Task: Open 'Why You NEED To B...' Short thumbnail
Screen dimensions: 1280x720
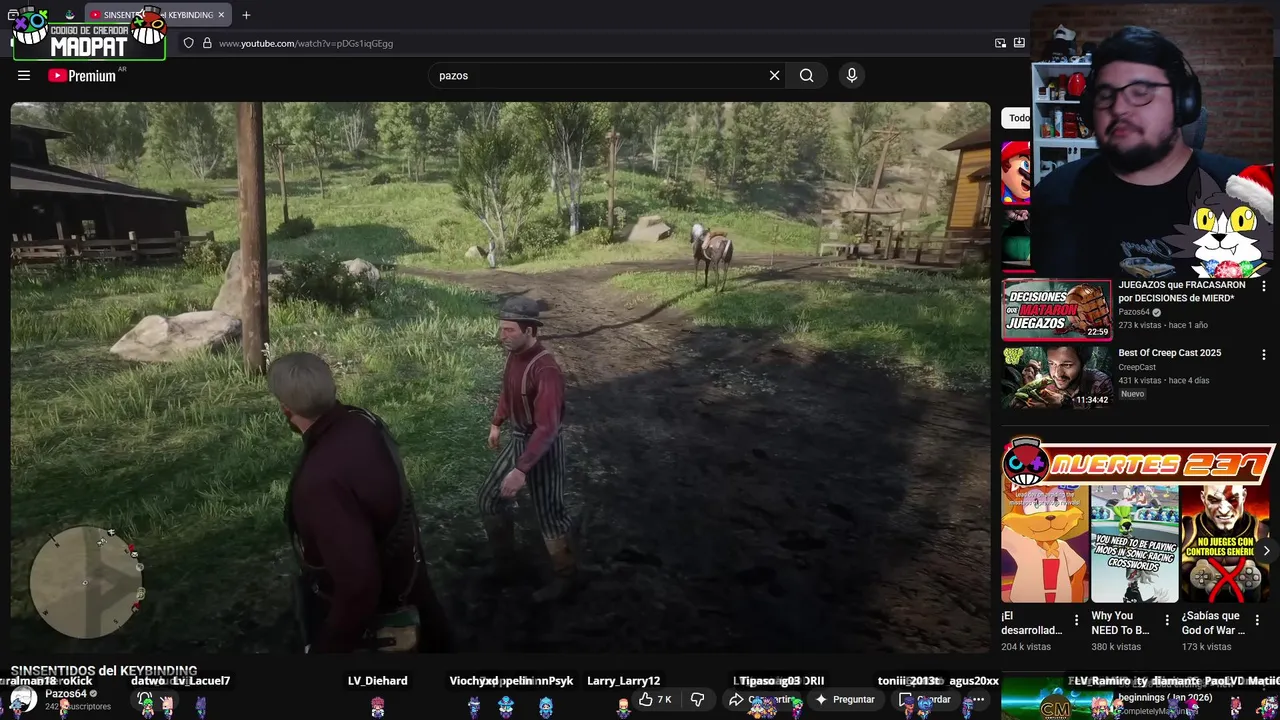Action: (x=1135, y=544)
